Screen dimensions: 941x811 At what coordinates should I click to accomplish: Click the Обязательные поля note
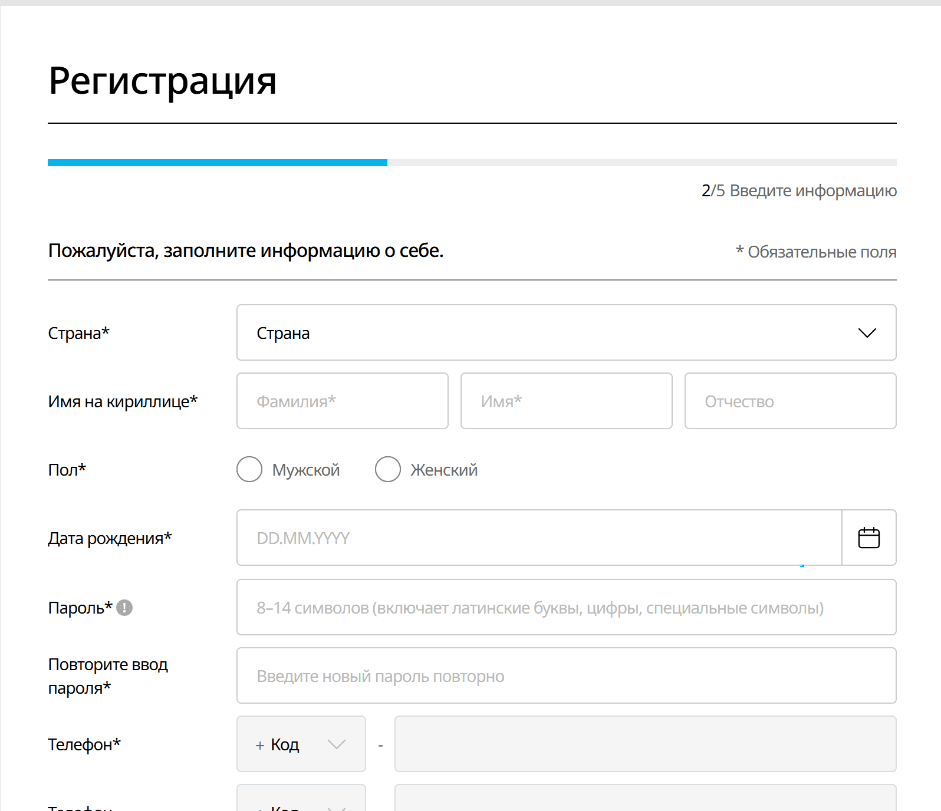pos(816,252)
